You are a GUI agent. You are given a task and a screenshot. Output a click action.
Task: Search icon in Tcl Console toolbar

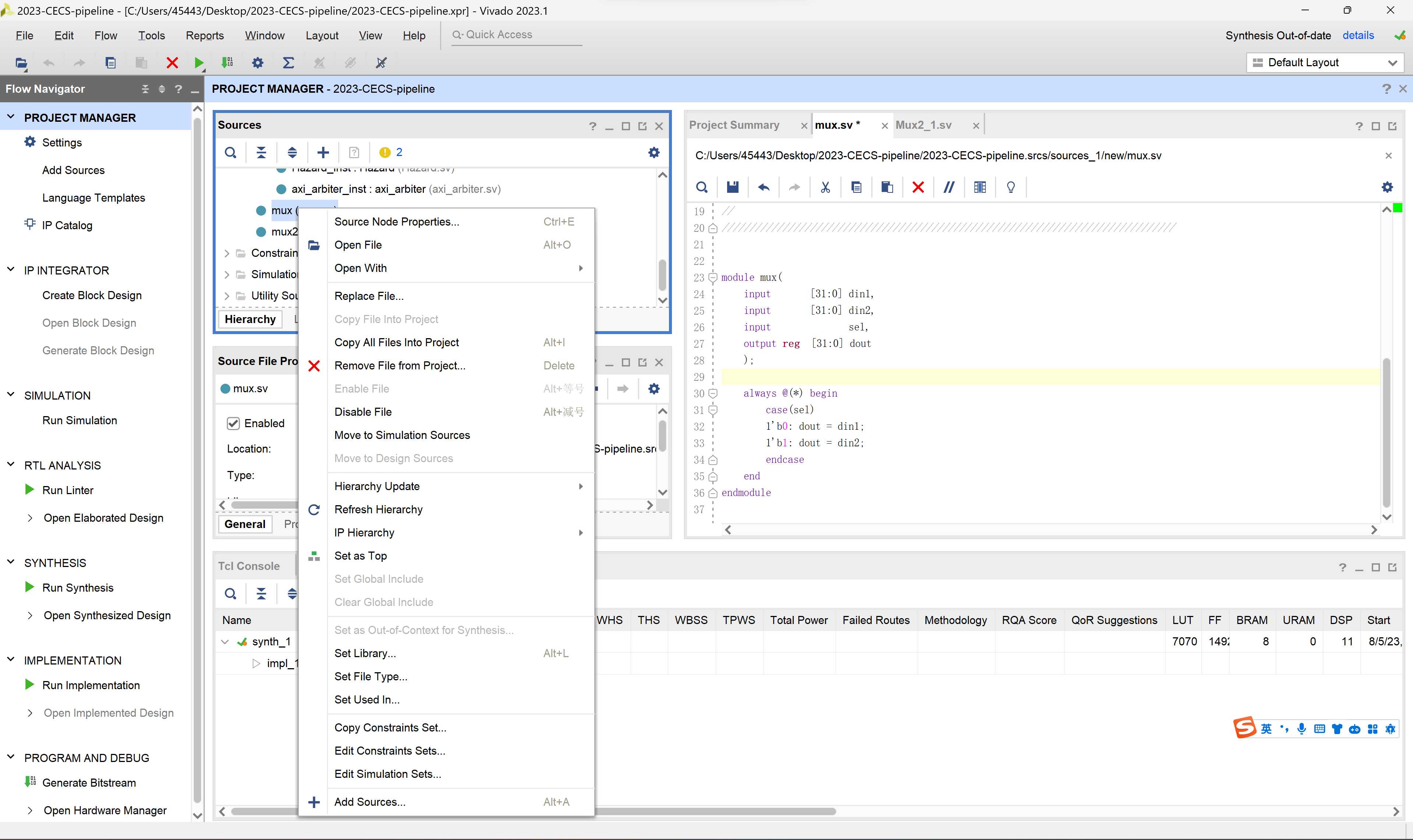pyautogui.click(x=230, y=594)
